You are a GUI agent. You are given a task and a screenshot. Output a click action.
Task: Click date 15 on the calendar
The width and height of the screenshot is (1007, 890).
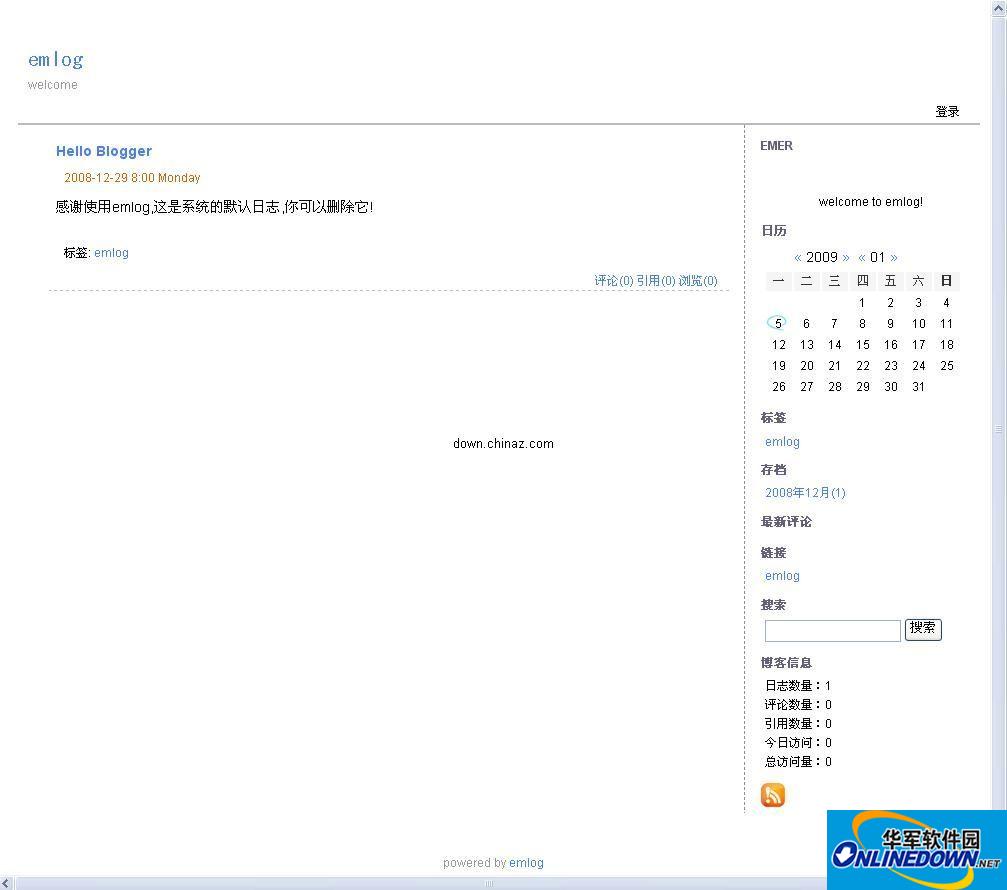[862, 344]
